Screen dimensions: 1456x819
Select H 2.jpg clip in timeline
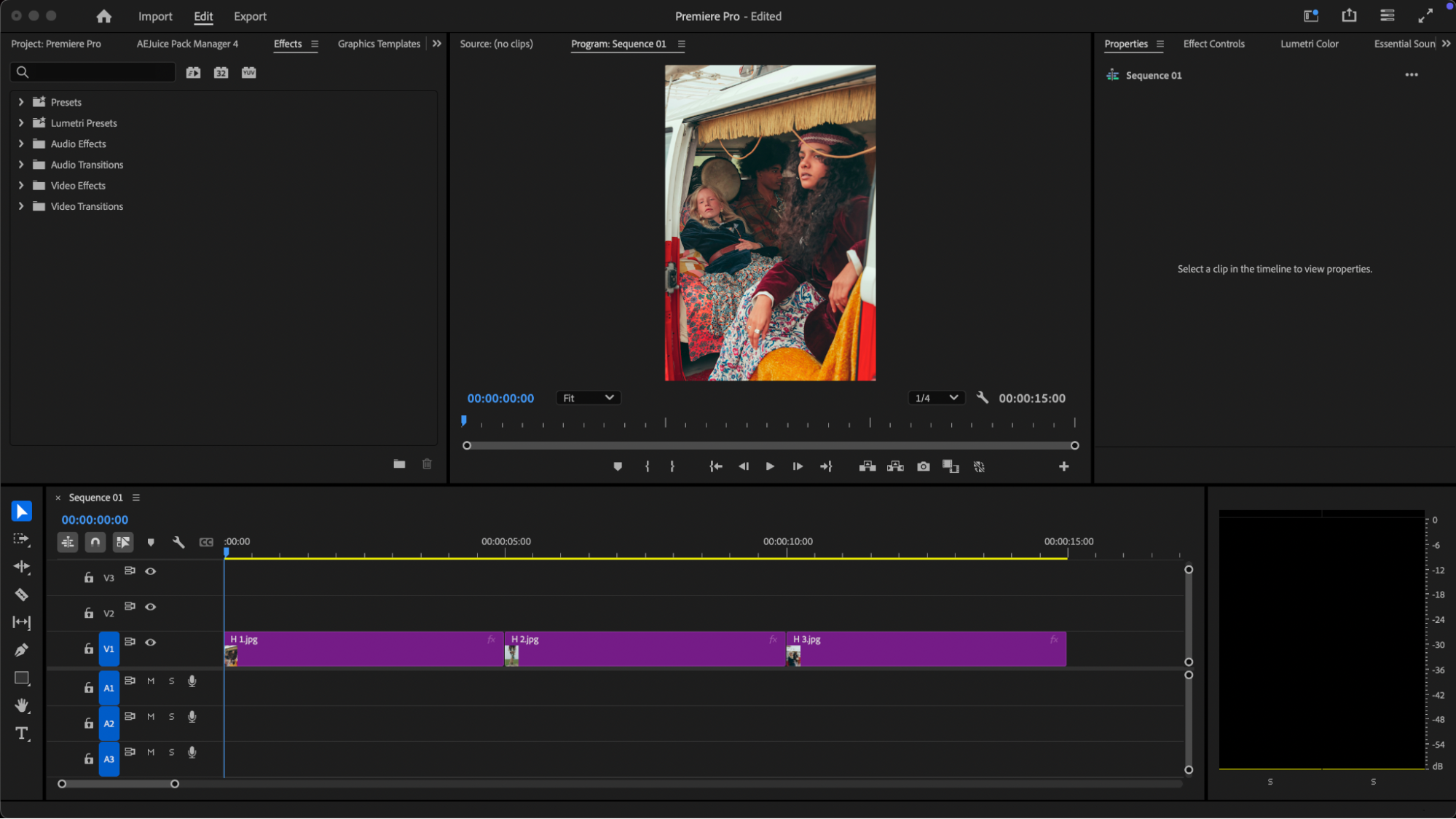point(644,648)
